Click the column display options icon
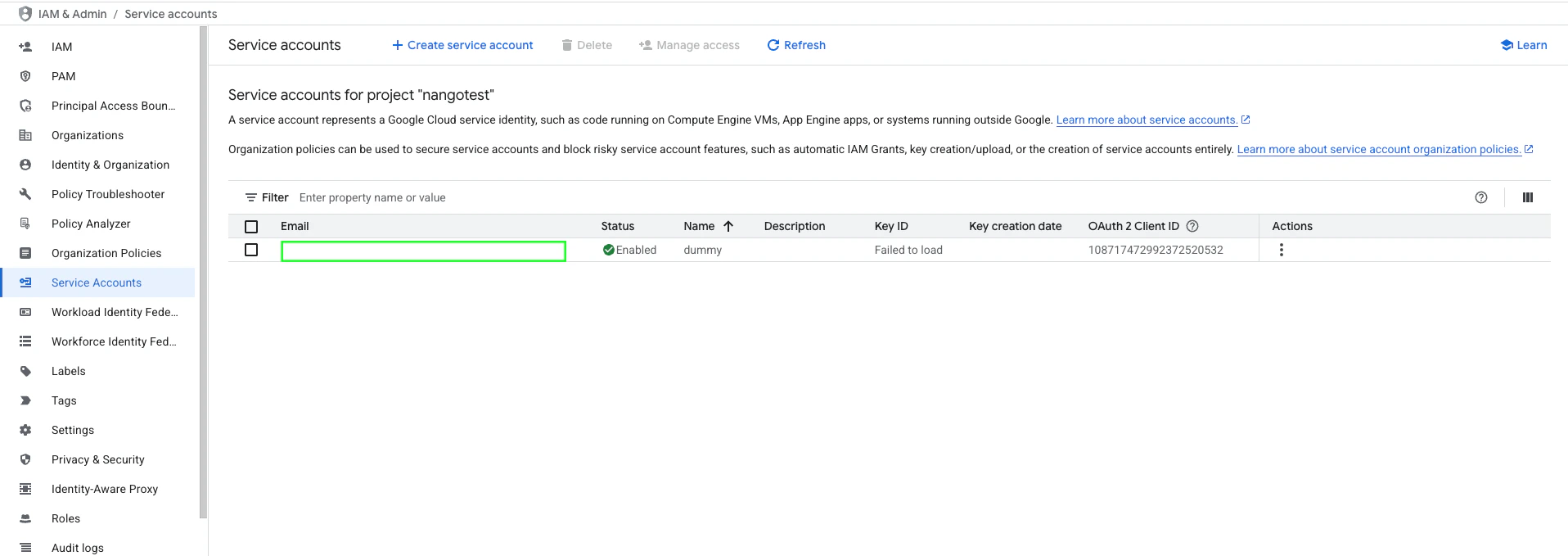 (x=1527, y=197)
